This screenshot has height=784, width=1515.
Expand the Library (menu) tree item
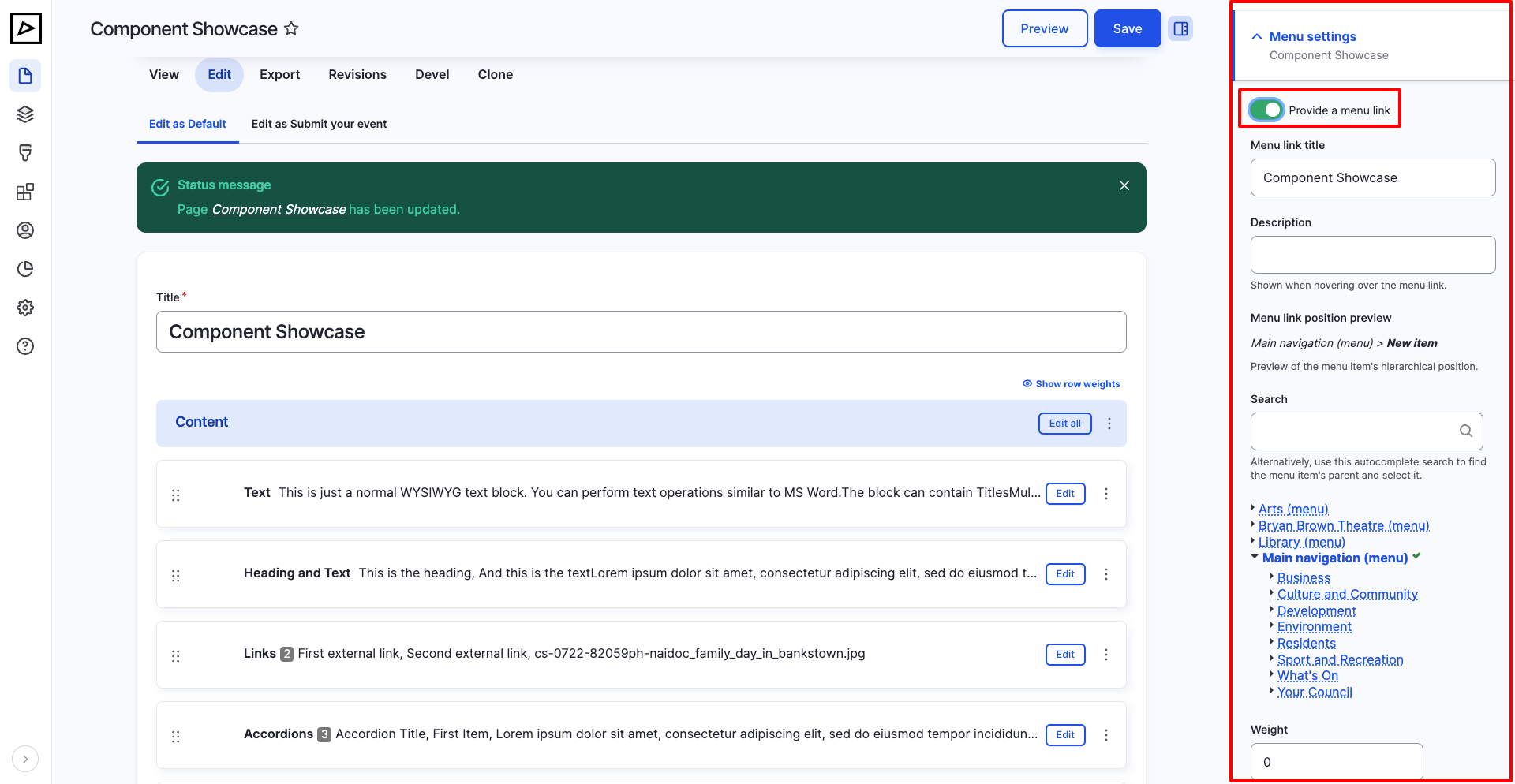click(x=1254, y=542)
